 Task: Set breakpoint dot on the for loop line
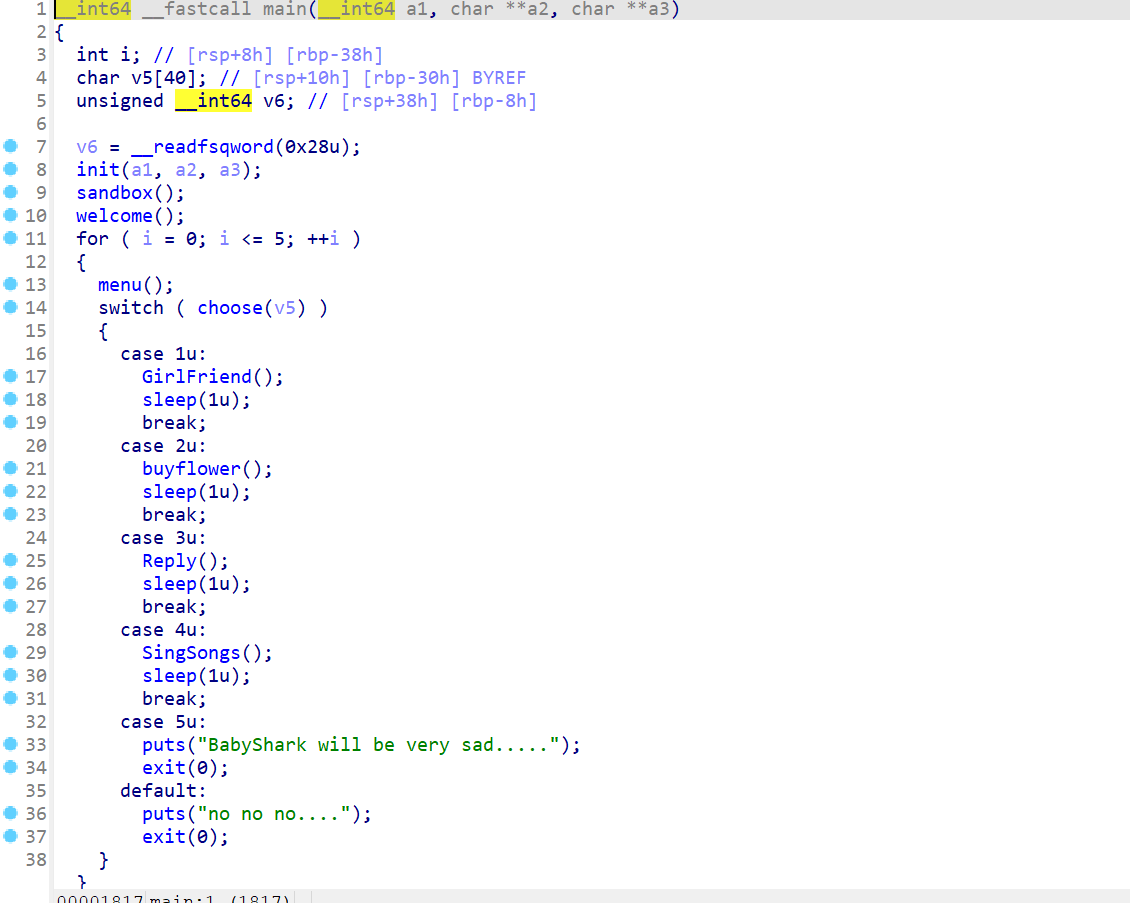tap(11, 238)
